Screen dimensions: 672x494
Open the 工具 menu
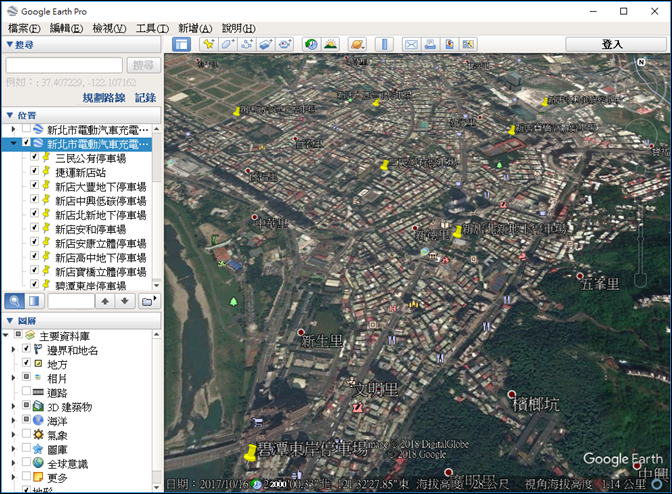pyautogui.click(x=152, y=29)
